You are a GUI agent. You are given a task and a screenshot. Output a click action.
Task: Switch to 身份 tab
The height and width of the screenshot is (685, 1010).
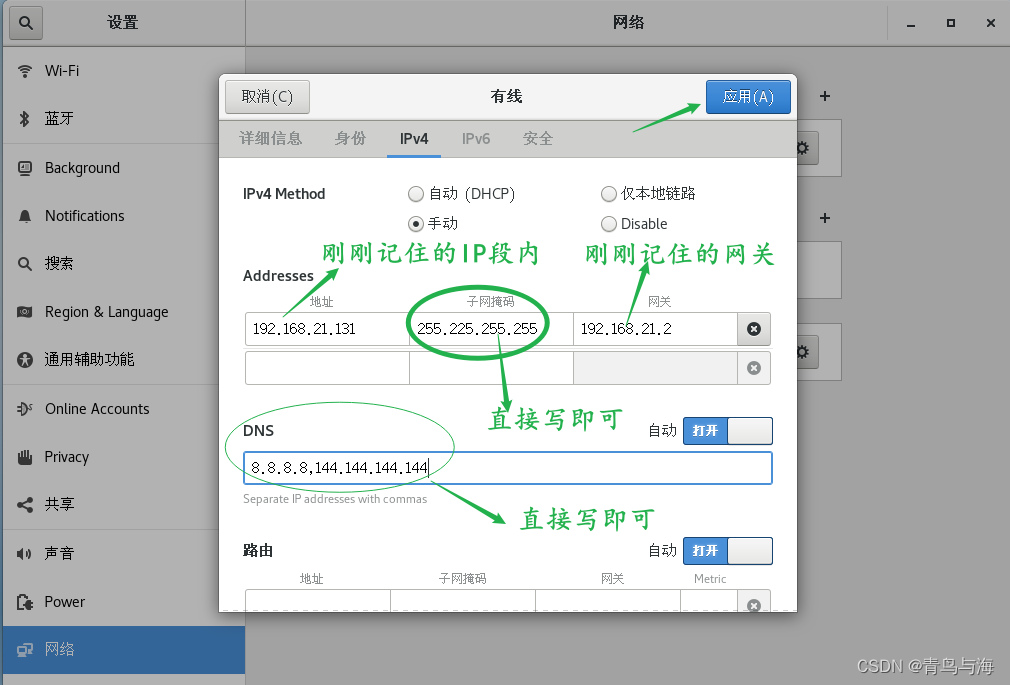pos(350,139)
